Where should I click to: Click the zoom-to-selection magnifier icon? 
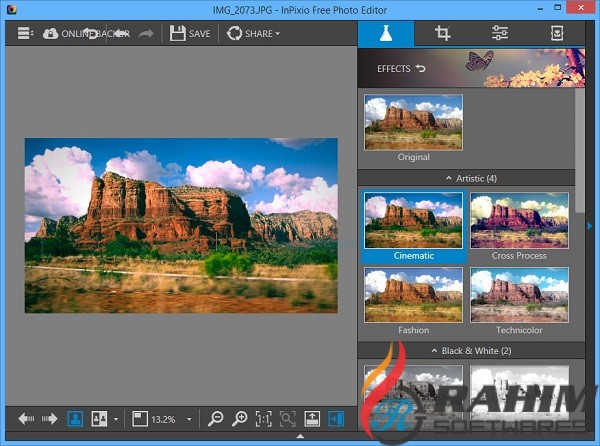pyautogui.click(x=287, y=419)
